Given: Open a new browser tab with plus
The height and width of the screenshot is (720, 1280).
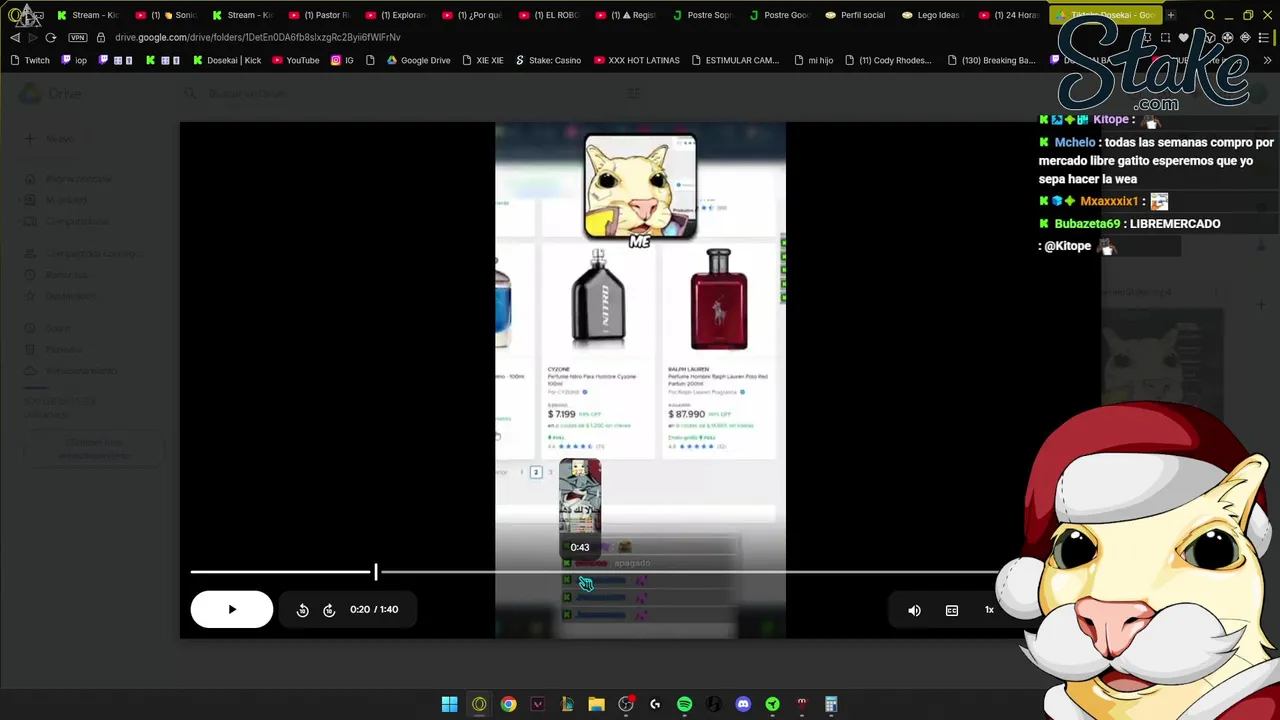Looking at the screenshot, I should click(x=1170, y=15).
